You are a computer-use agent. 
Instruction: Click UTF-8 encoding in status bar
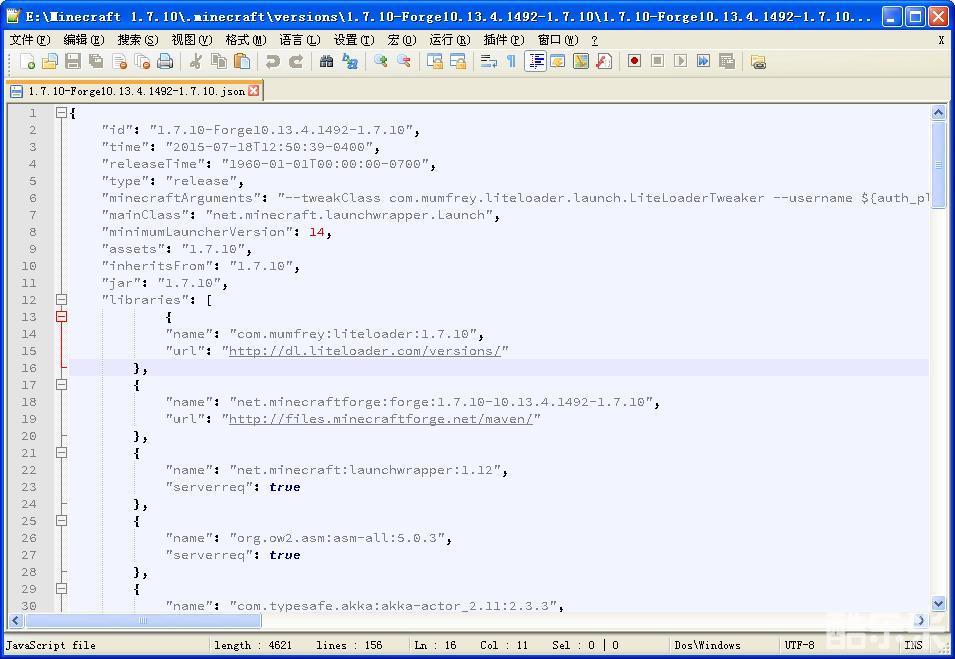(799, 645)
